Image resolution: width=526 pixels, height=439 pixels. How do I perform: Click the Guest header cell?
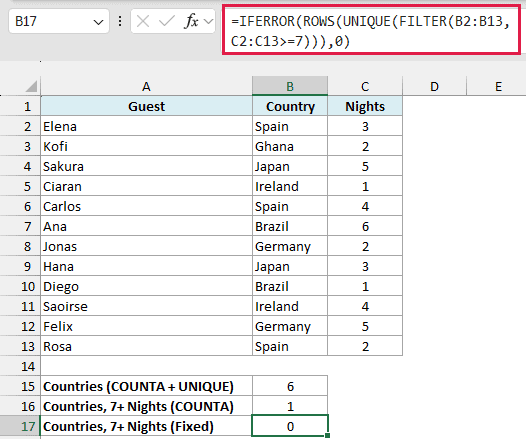(146, 106)
